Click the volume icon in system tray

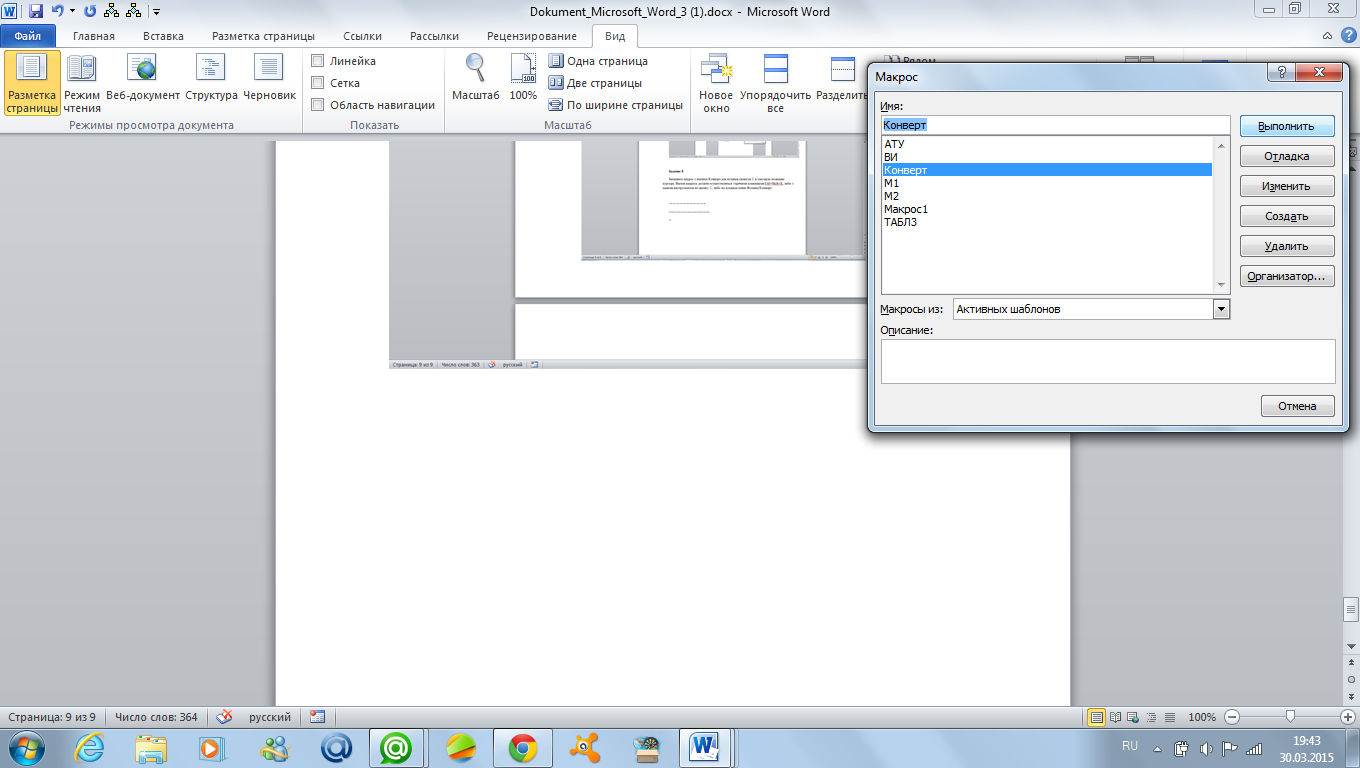click(x=1206, y=748)
